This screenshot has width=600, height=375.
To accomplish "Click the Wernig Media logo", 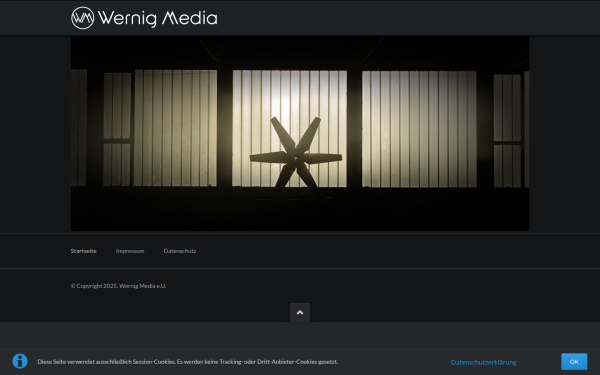I will [144, 18].
